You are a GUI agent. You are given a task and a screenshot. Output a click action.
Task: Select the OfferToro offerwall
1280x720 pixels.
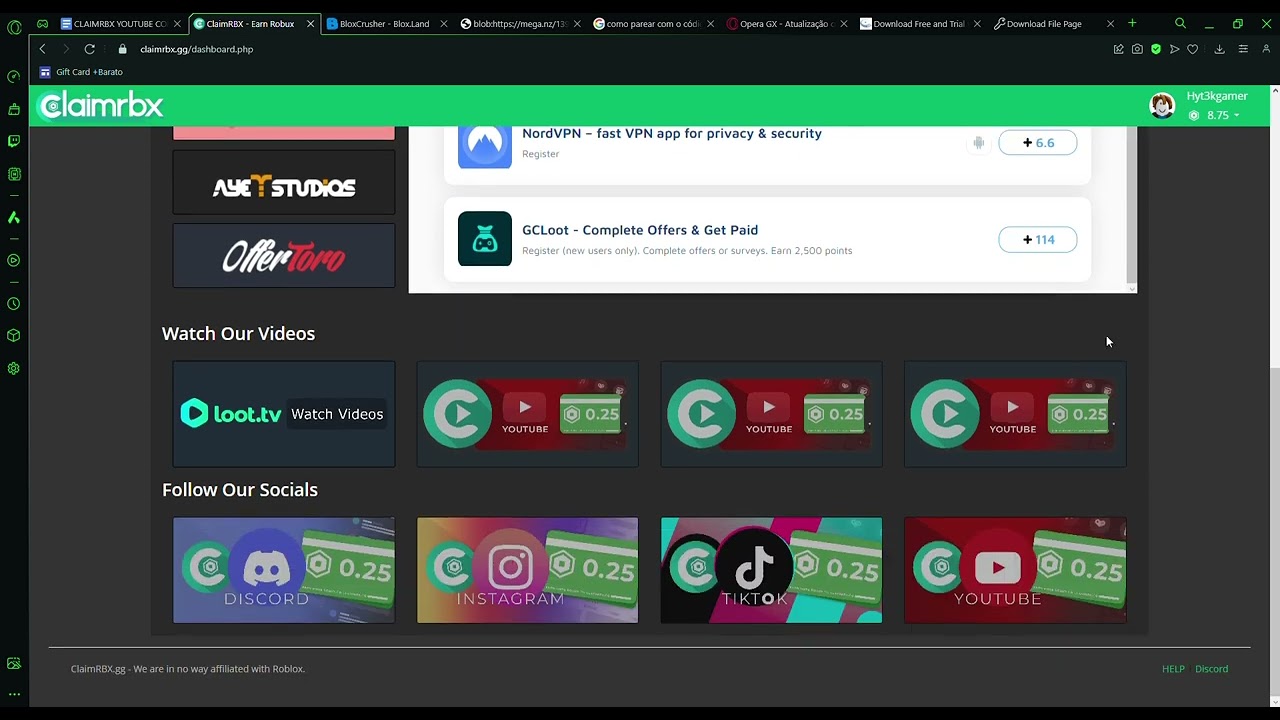pos(284,256)
